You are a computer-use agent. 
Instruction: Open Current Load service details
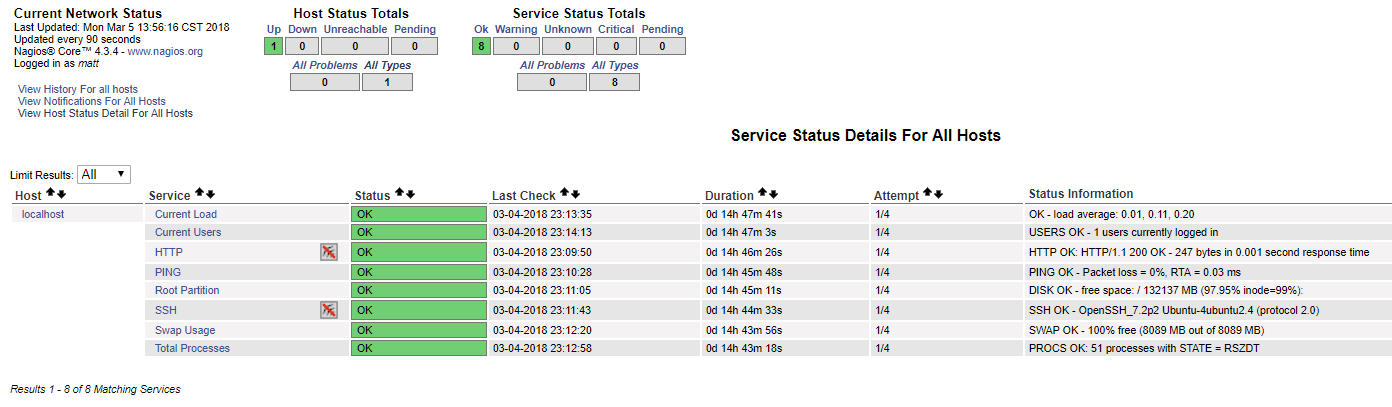click(x=186, y=214)
